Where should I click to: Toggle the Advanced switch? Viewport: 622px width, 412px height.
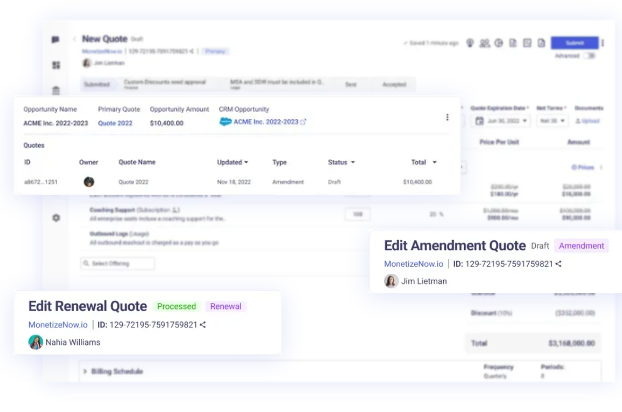click(x=589, y=56)
